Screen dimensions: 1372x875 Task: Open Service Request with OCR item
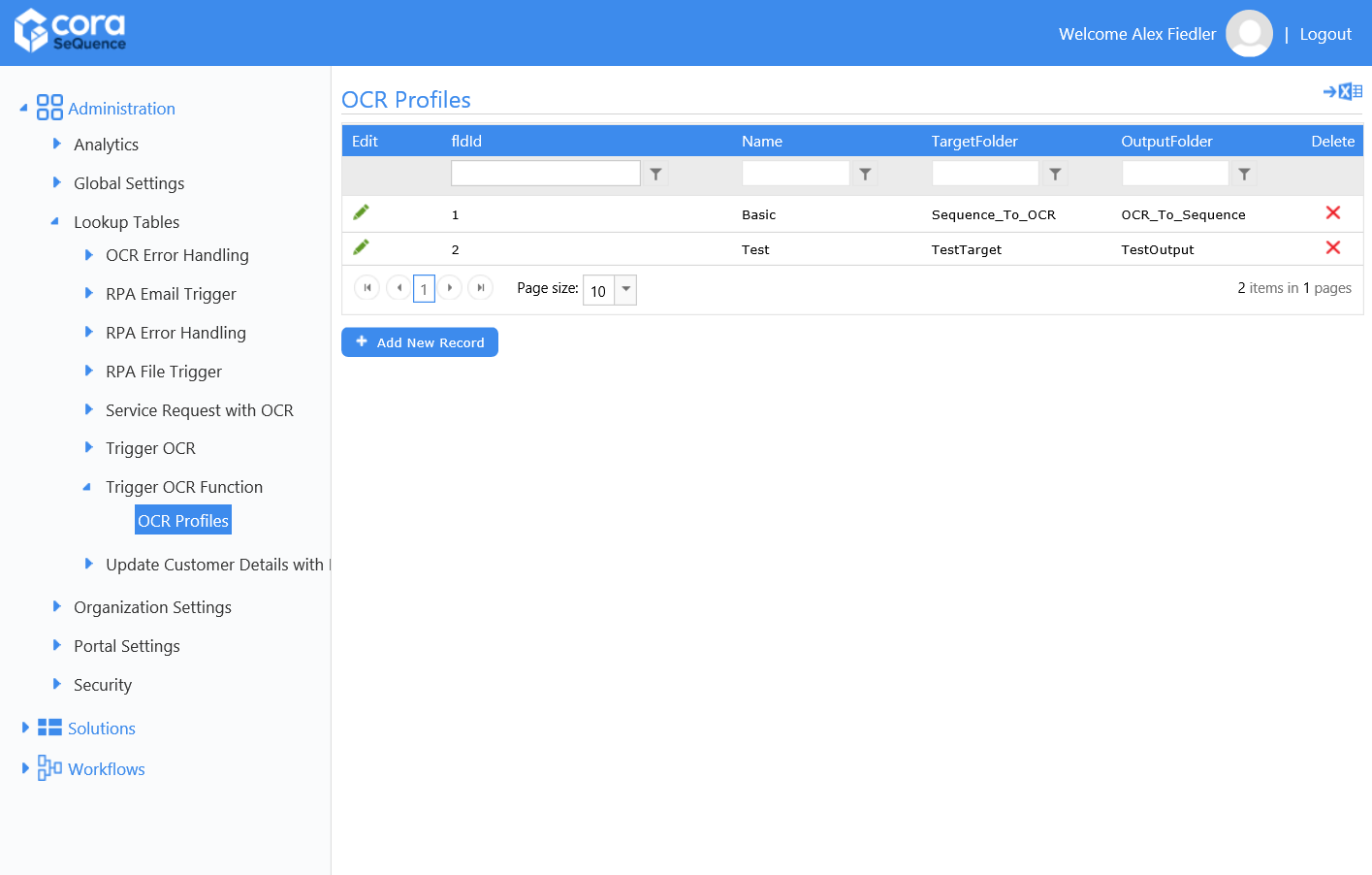200,410
